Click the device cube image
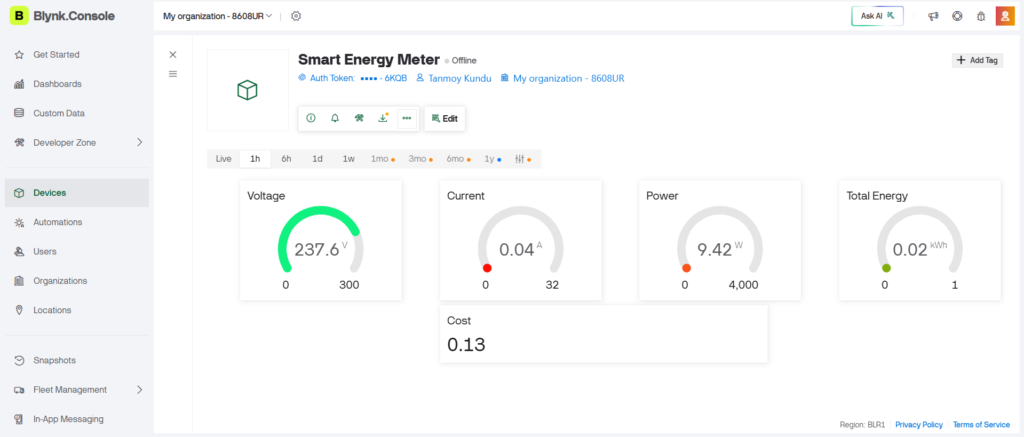The width and height of the screenshot is (1024, 437). click(x=248, y=90)
